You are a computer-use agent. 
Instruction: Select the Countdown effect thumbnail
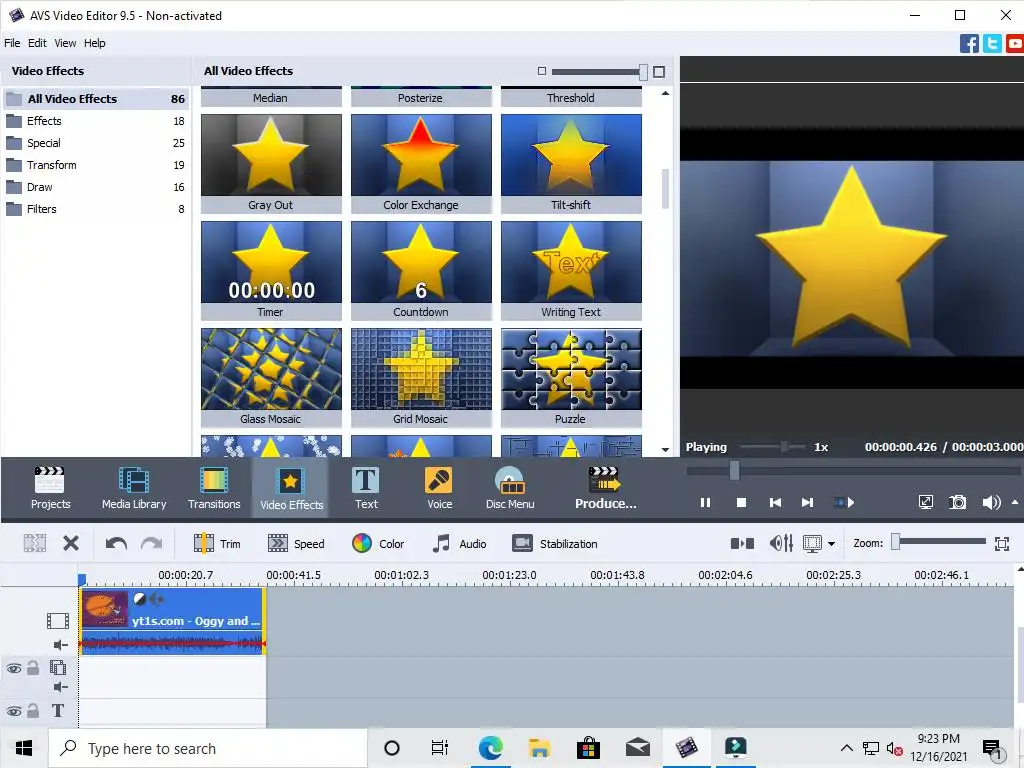[x=421, y=270]
